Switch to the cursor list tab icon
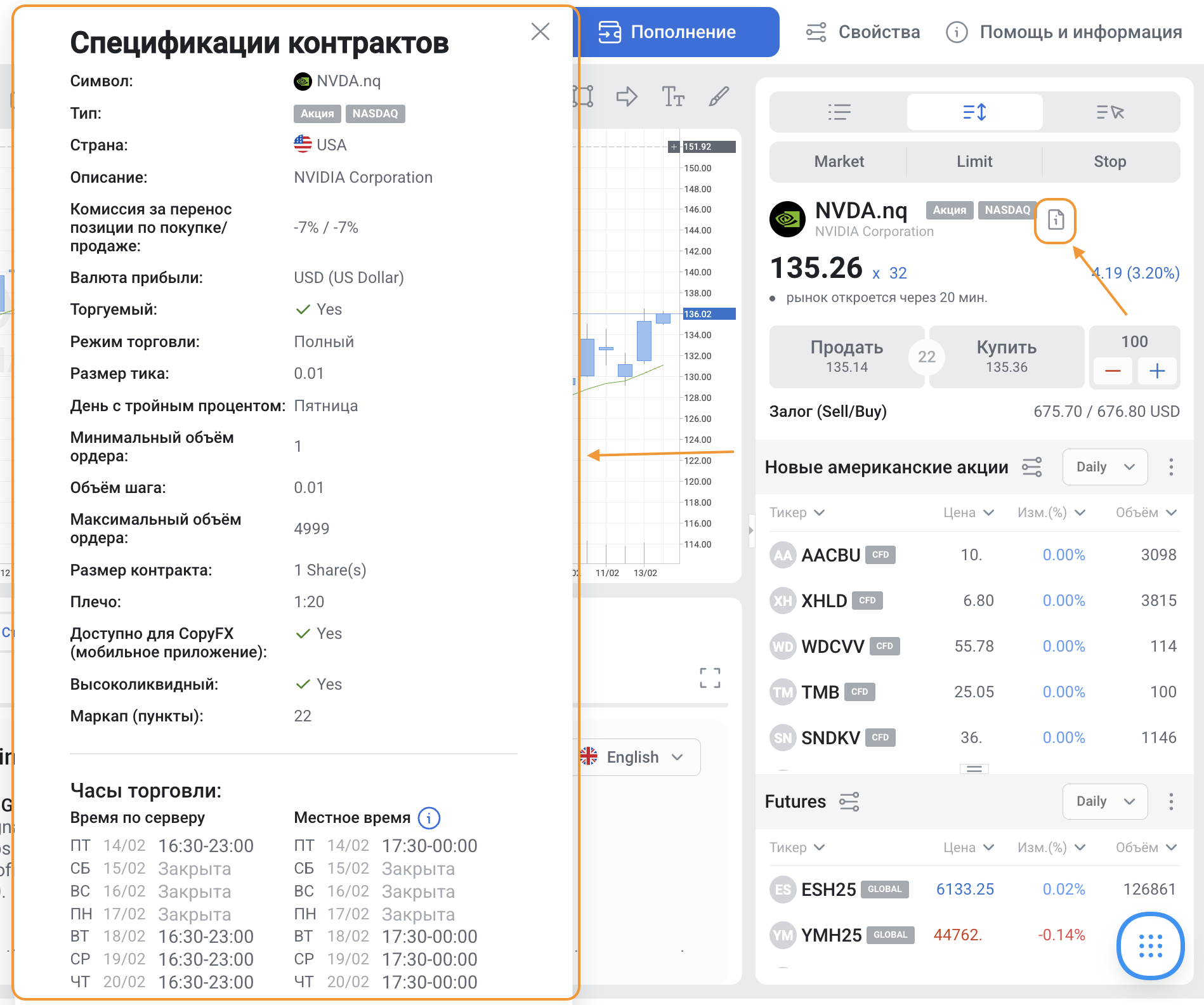The image size is (1204, 1005). tap(1110, 112)
